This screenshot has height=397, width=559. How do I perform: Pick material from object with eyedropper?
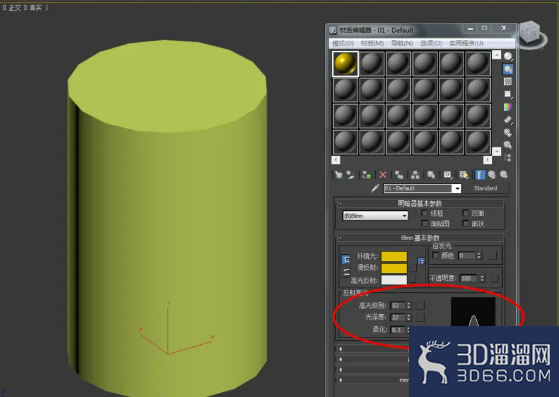click(375, 188)
